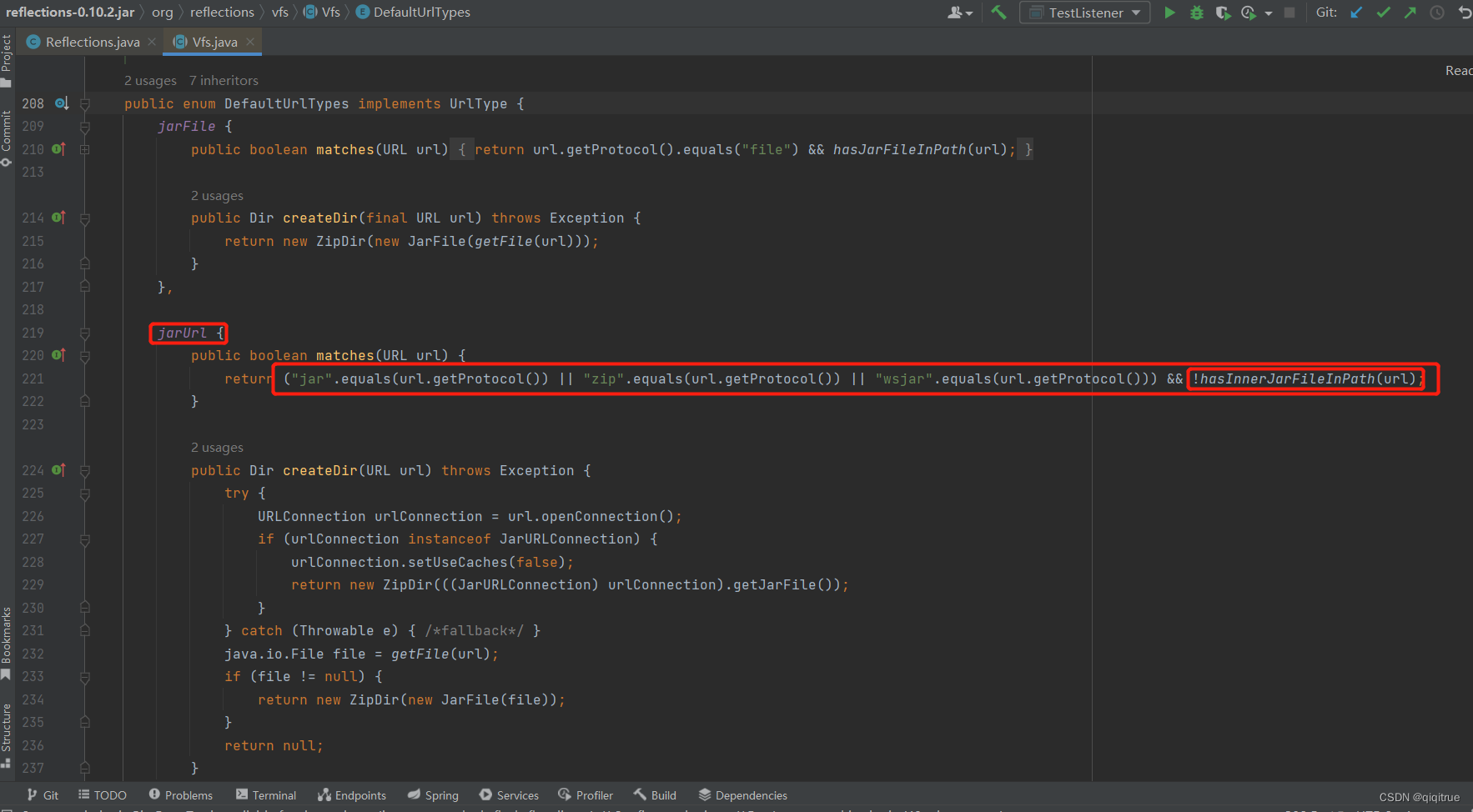This screenshot has height=812, width=1473.
Task: Update project with the blue Git arrow icon
Action: pyautogui.click(x=1355, y=13)
